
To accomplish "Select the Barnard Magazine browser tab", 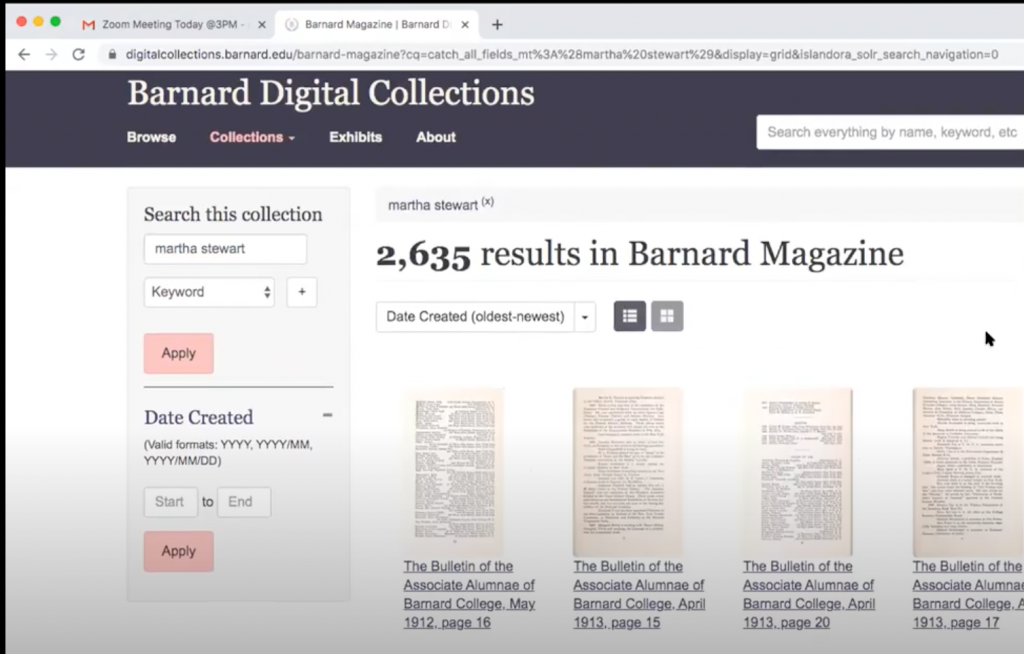I will click(x=377, y=24).
